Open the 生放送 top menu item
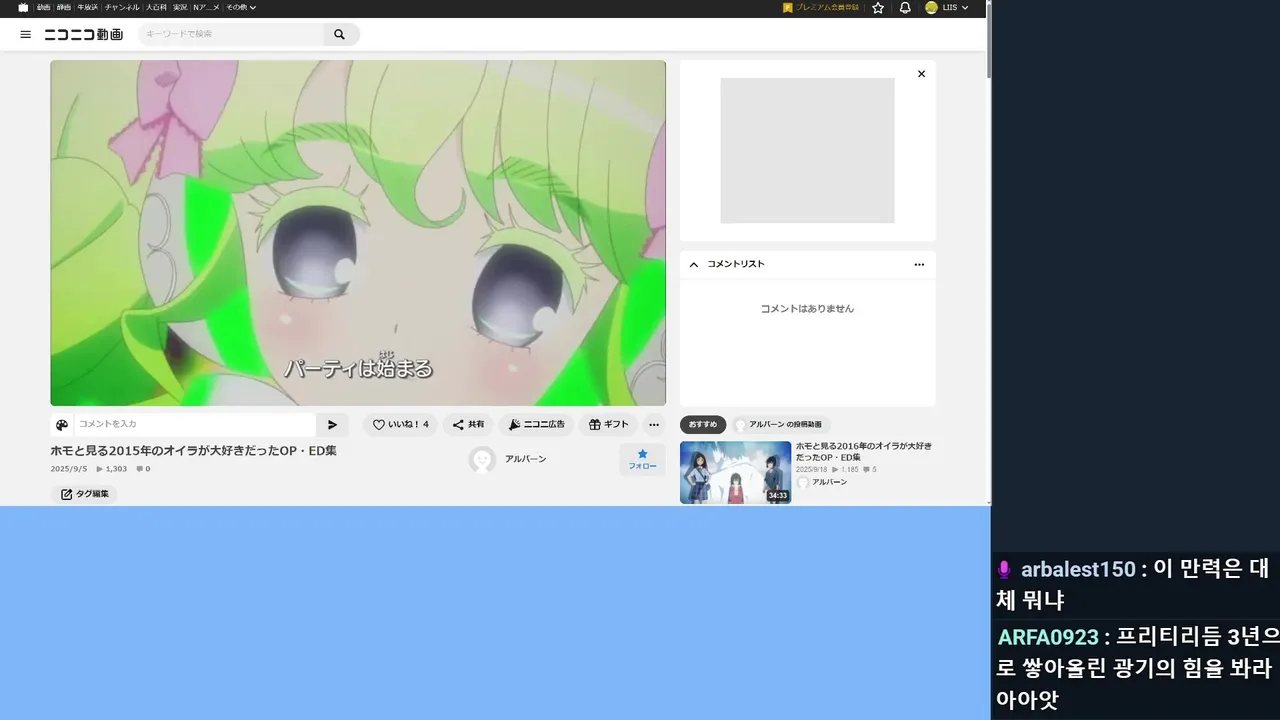The width and height of the screenshot is (1280, 720). 87,7
